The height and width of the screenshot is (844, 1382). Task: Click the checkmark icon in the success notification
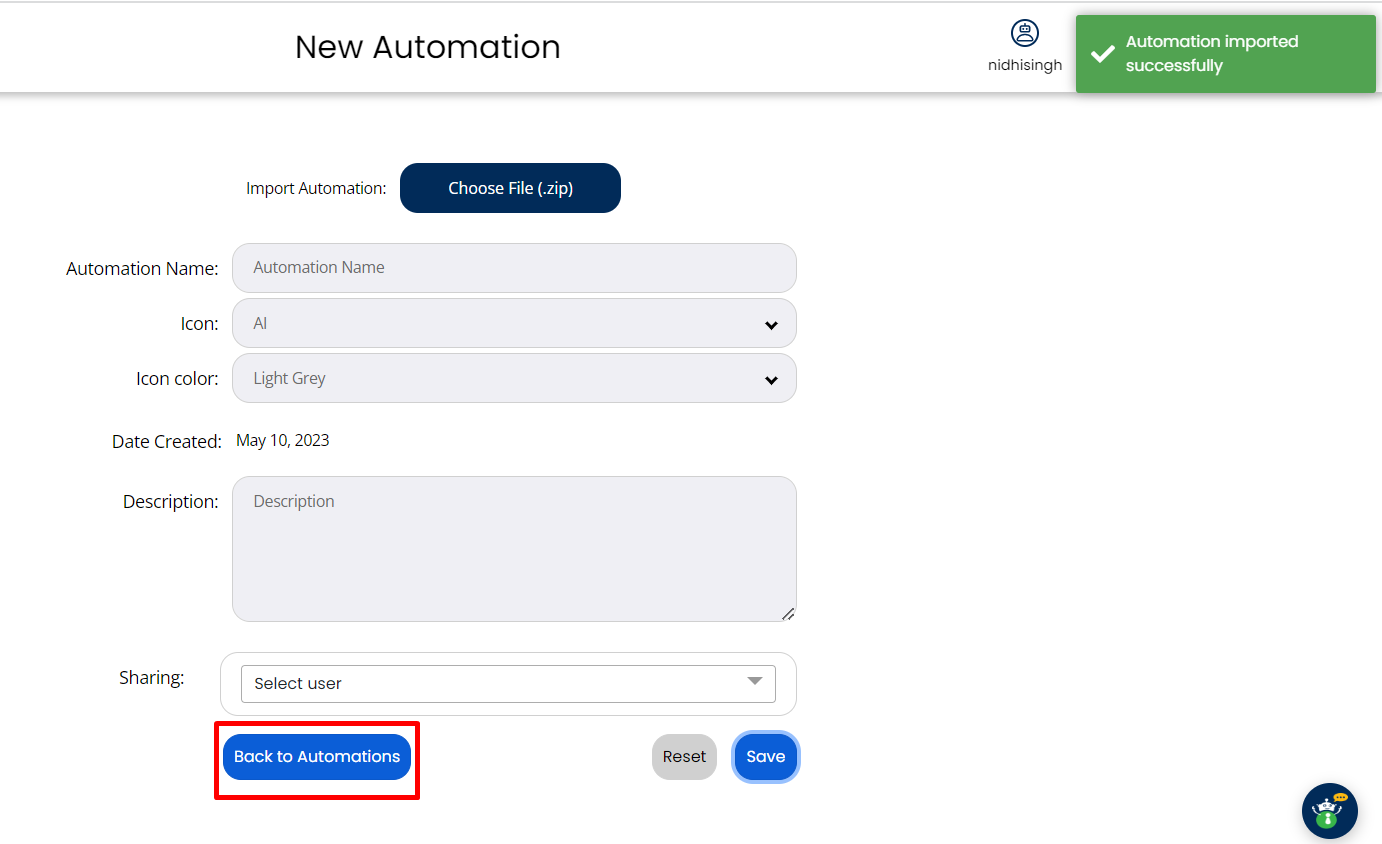click(x=1102, y=54)
